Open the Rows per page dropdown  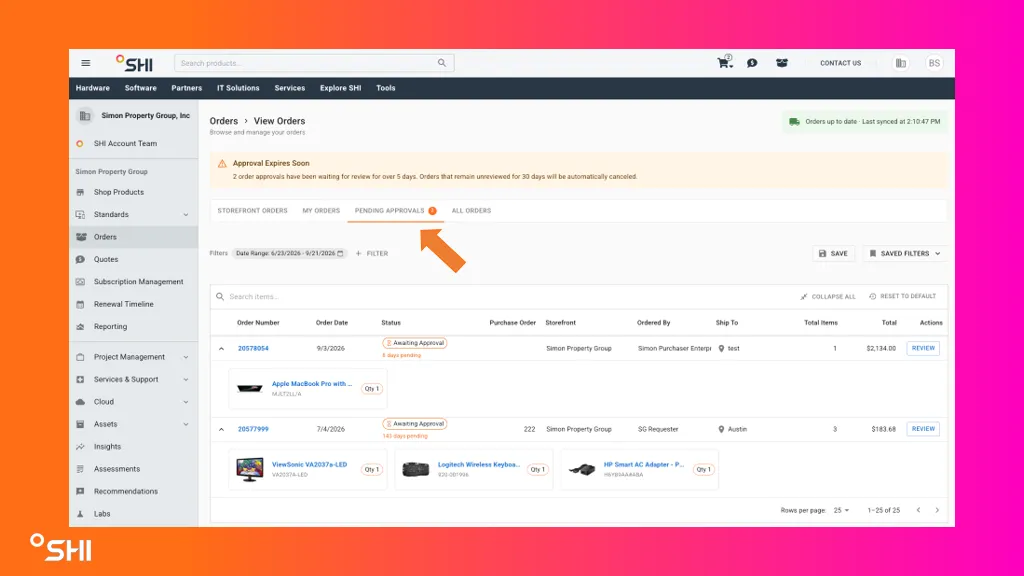pos(841,510)
